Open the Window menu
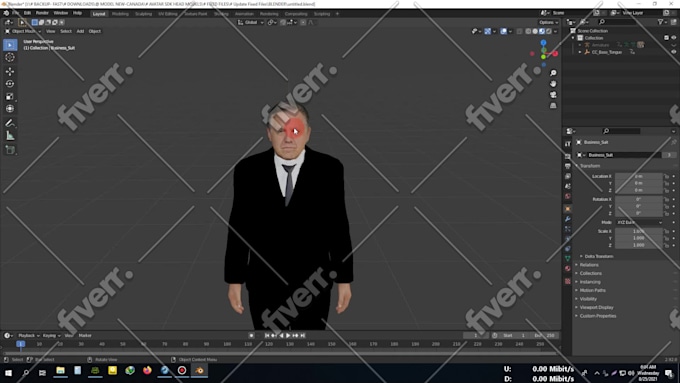680x383 pixels. [x=61, y=13]
